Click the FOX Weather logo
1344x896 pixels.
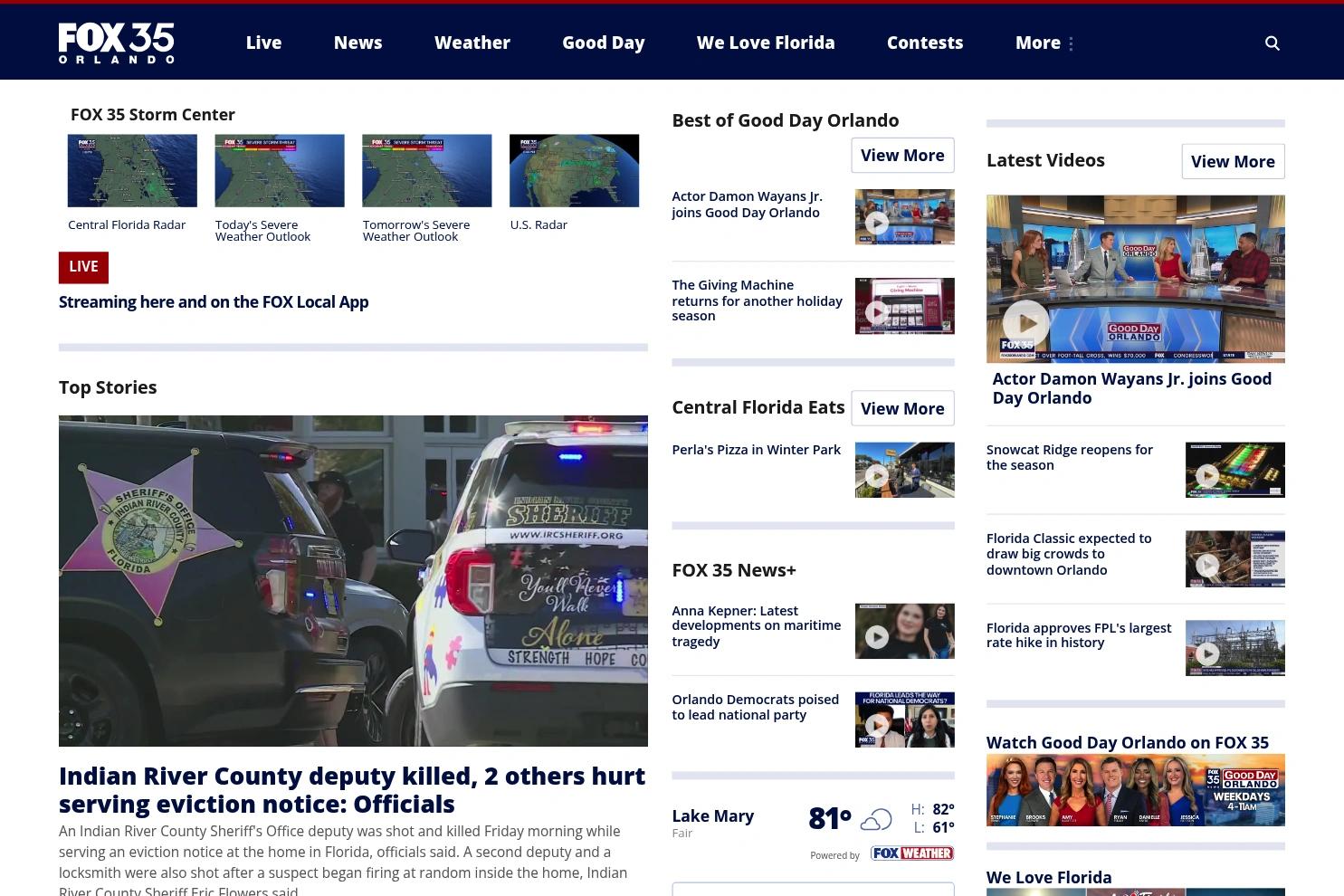(x=911, y=853)
